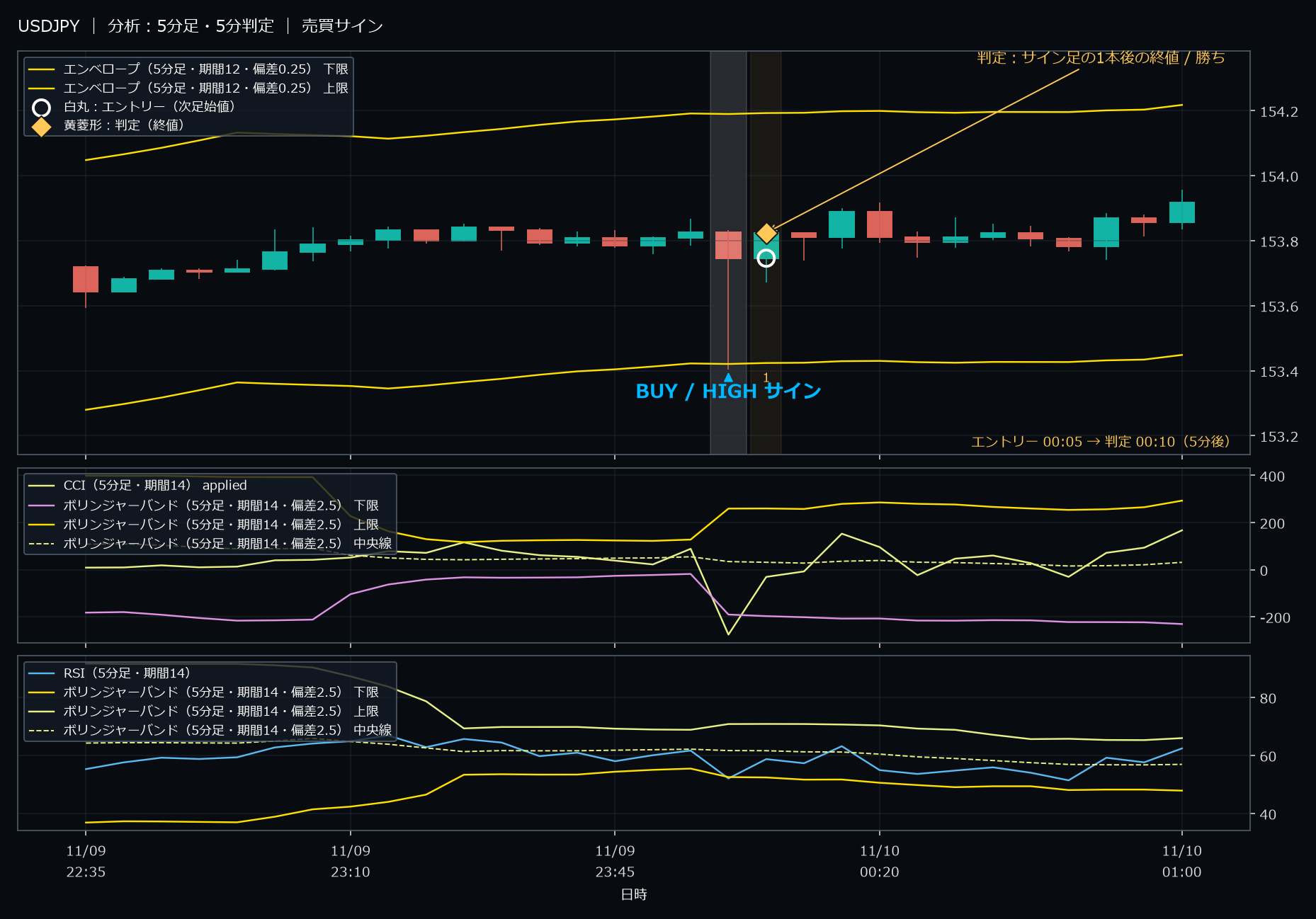Click the 154.2 price axis tick label
The height and width of the screenshot is (919, 1316).
point(1278,112)
